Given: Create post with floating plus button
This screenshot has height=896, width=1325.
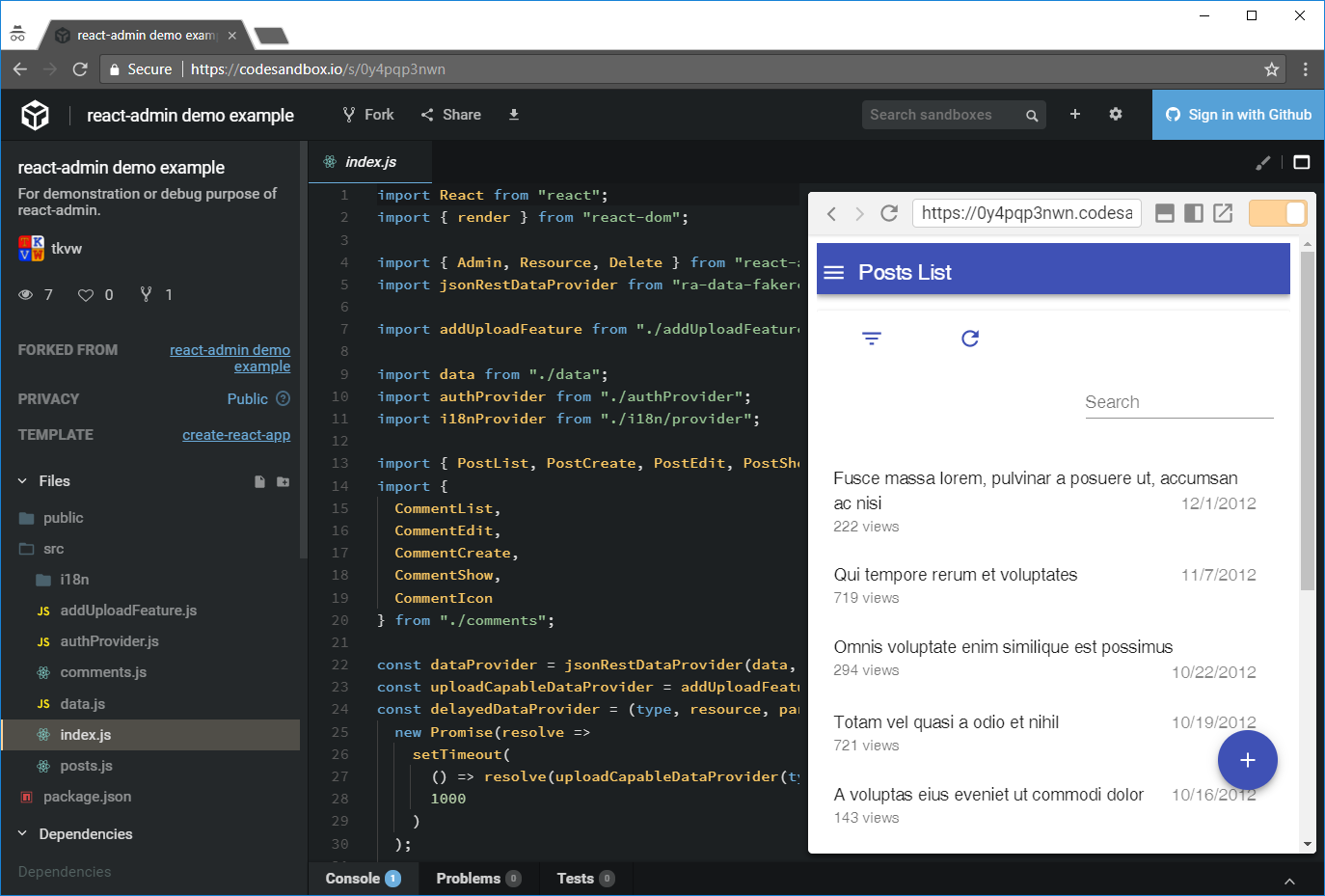Looking at the screenshot, I should click(1248, 760).
